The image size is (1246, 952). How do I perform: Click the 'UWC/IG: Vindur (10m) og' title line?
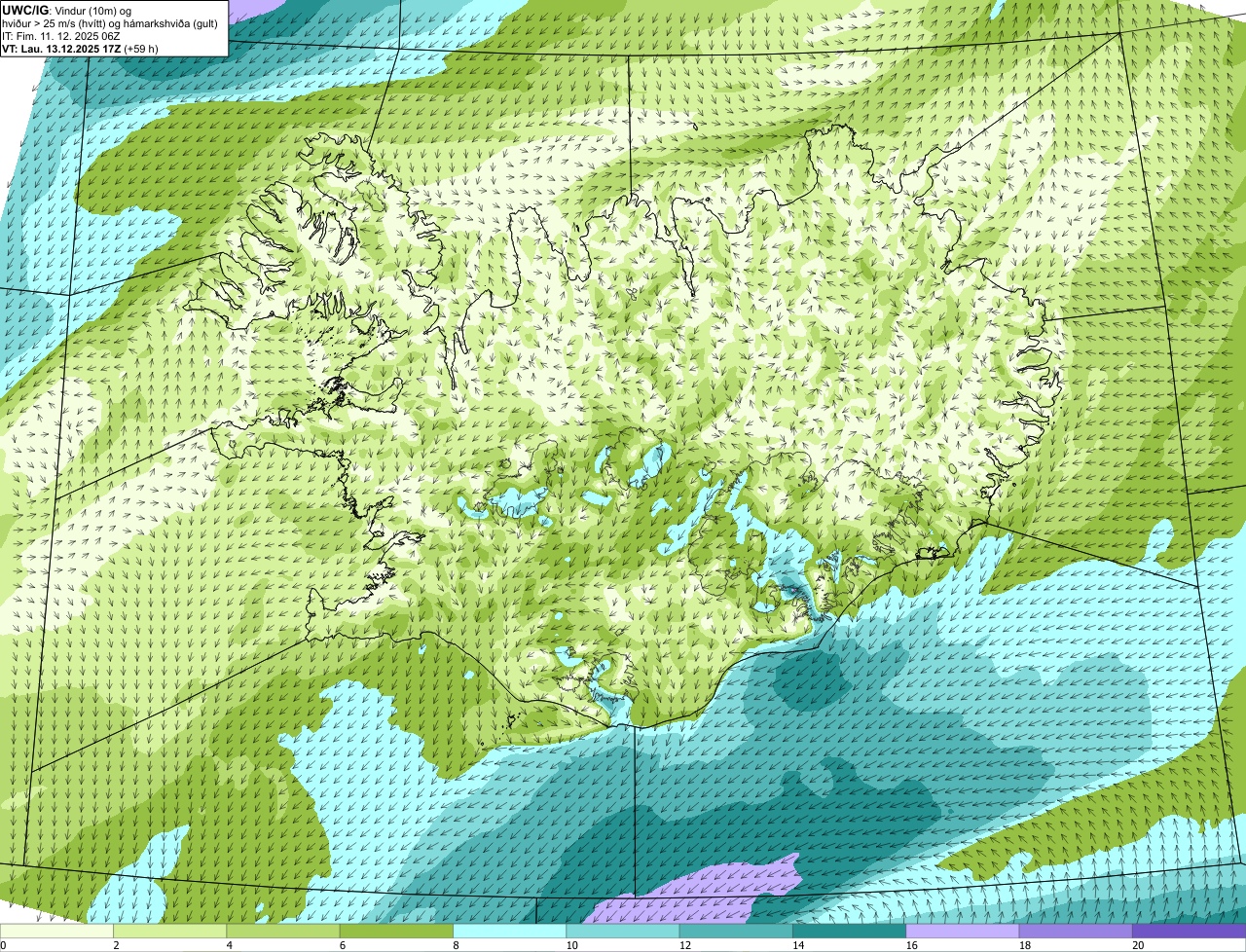(x=66, y=10)
